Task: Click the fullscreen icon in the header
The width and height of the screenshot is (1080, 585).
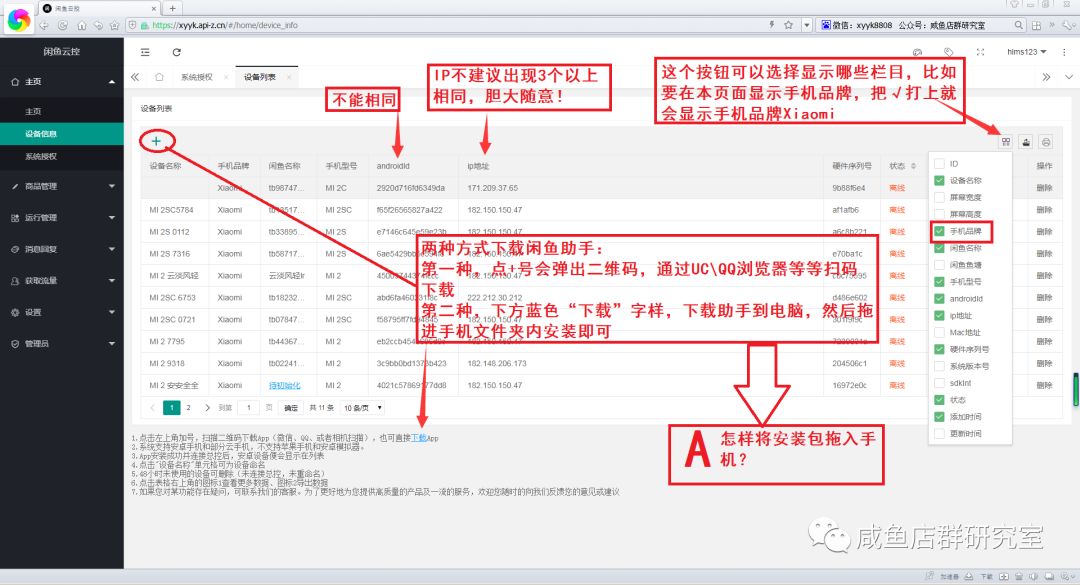Action: tap(979, 52)
